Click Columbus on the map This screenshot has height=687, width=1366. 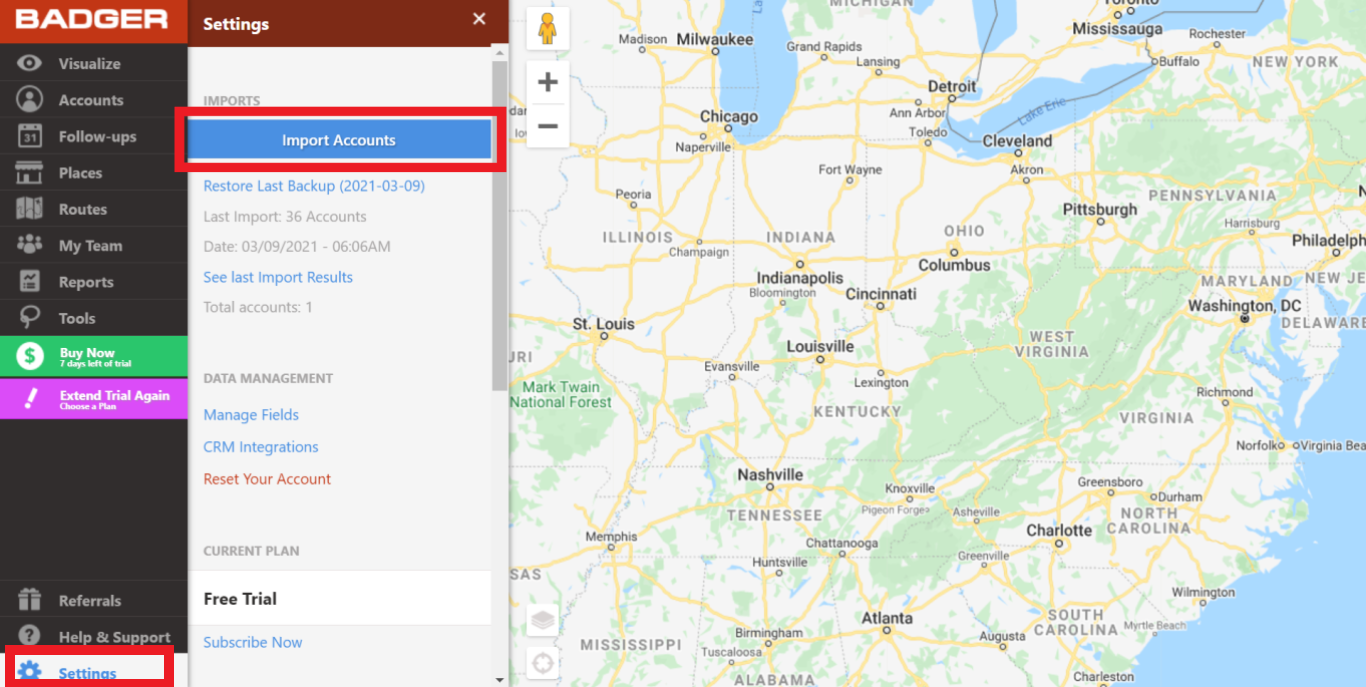coord(955,265)
